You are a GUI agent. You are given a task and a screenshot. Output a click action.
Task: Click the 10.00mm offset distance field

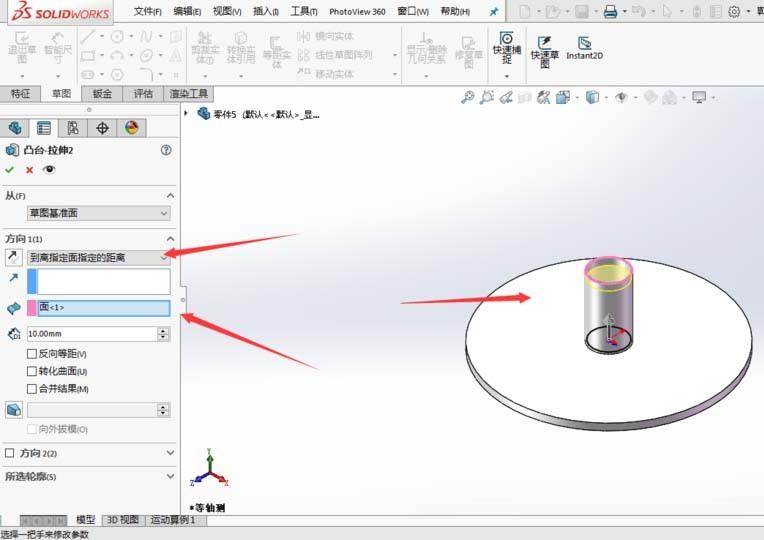point(92,334)
